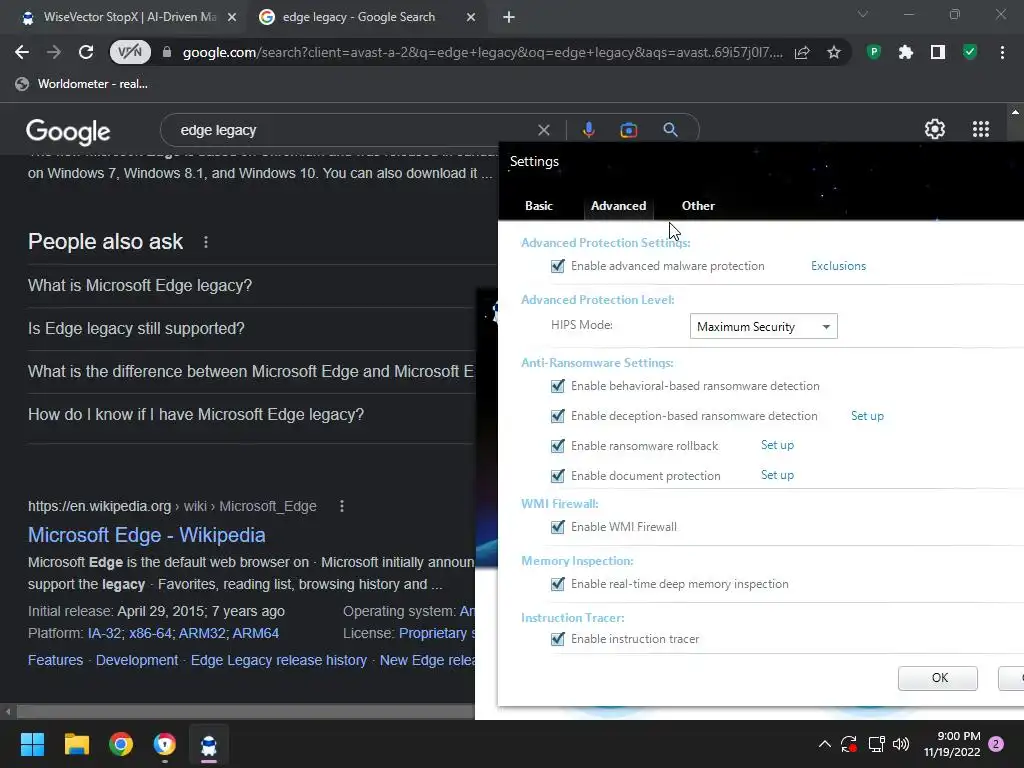Clear the search box with the X icon
This screenshot has height=768, width=1024.
(543, 130)
